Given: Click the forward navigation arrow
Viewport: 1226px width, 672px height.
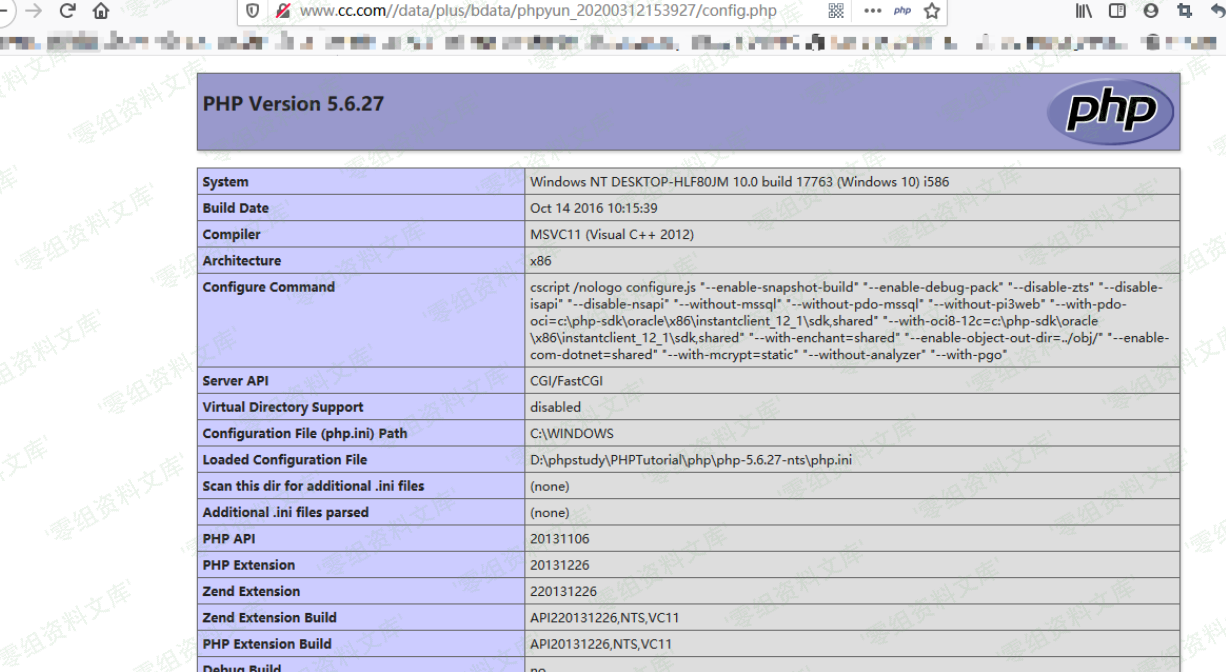Looking at the screenshot, I should (x=33, y=11).
